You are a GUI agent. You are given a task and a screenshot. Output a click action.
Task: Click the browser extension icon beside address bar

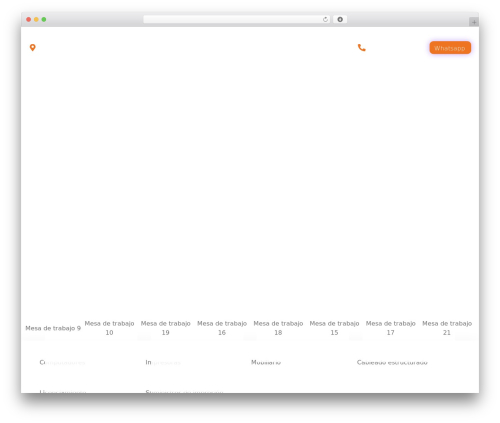click(340, 20)
